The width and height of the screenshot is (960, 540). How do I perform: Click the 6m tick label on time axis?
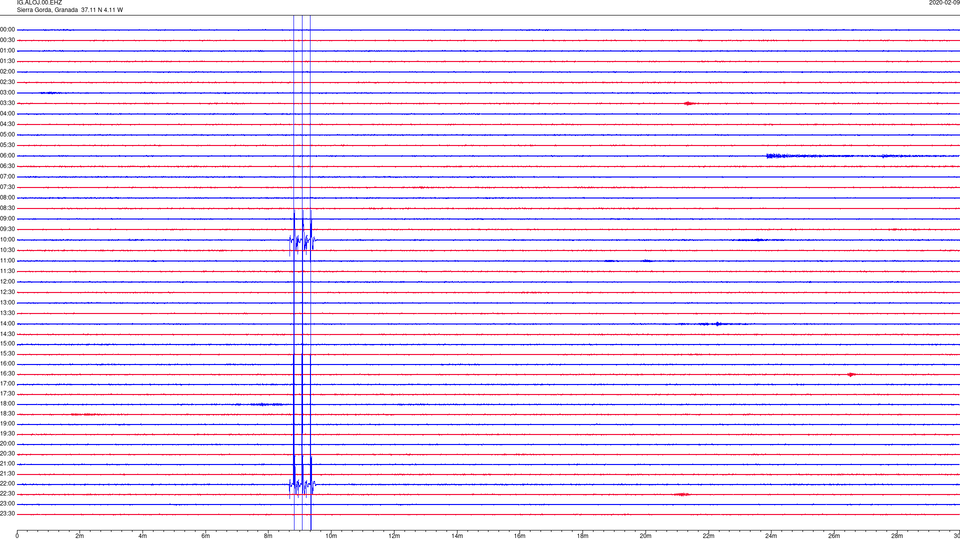205,536
